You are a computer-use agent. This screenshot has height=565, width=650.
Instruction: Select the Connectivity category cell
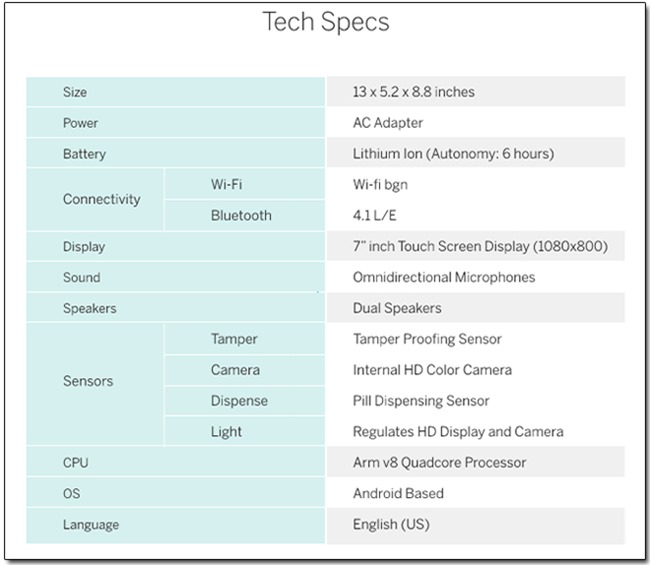pyautogui.click(x=95, y=199)
